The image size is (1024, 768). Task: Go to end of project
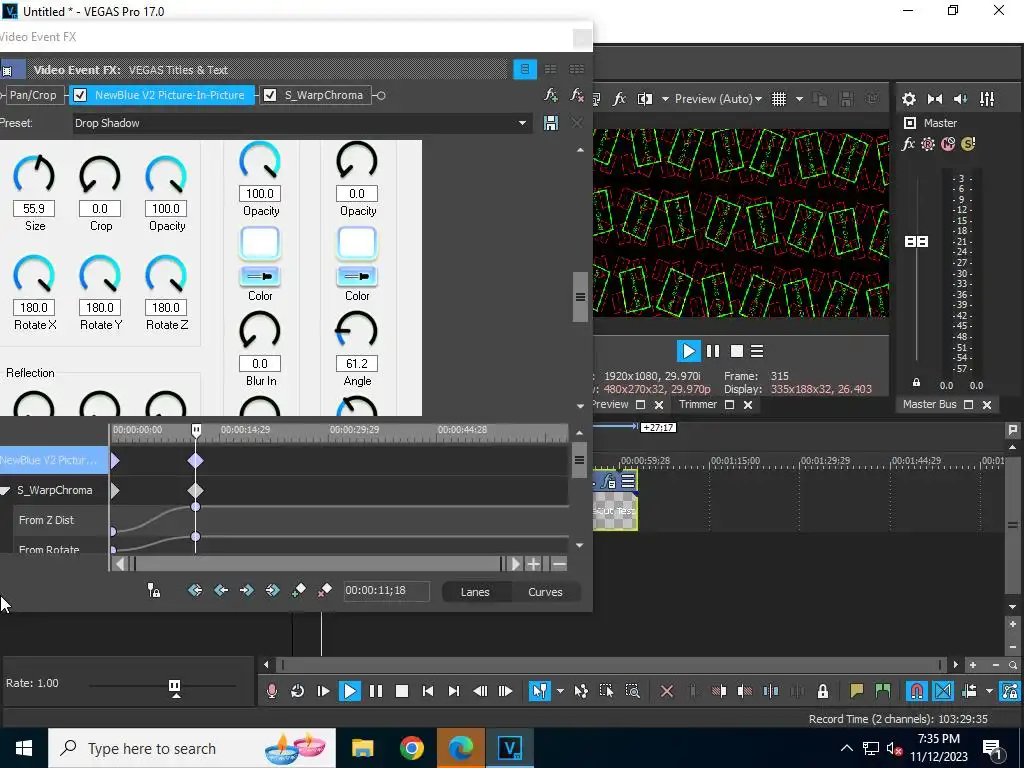point(454,691)
